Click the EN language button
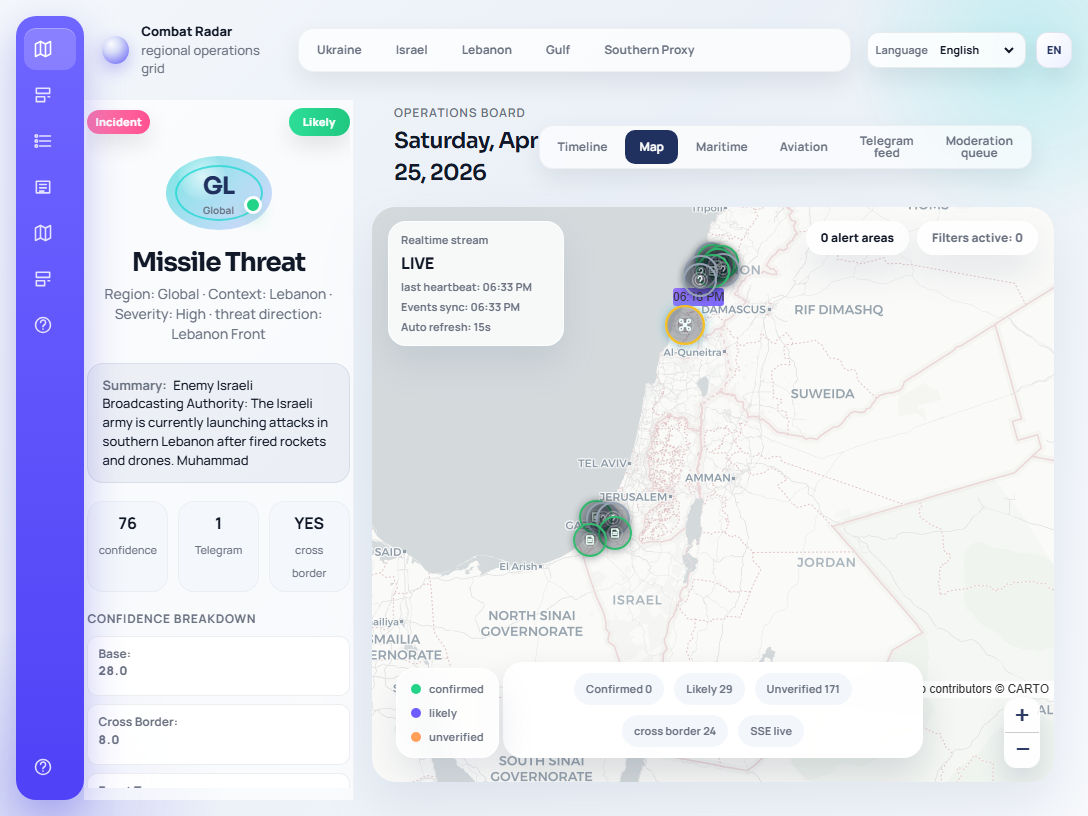The width and height of the screenshot is (1088, 816). 1053,50
